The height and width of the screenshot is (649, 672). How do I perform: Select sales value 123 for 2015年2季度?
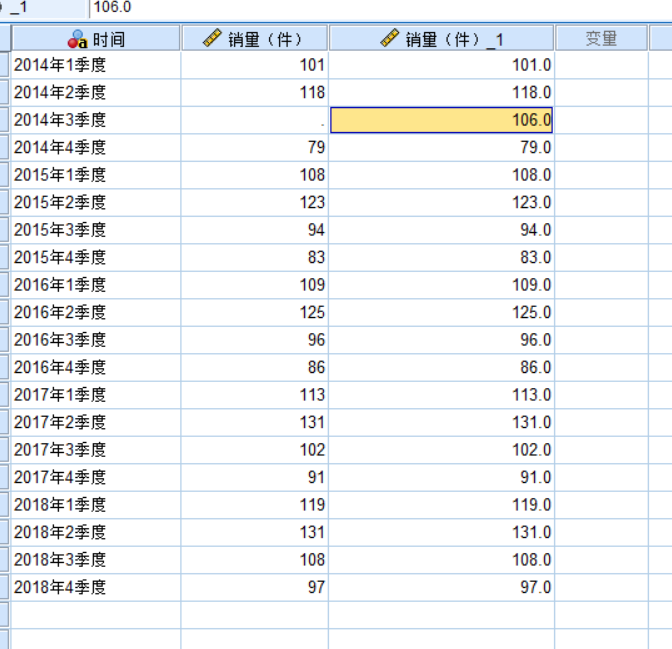(x=255, y=202)
